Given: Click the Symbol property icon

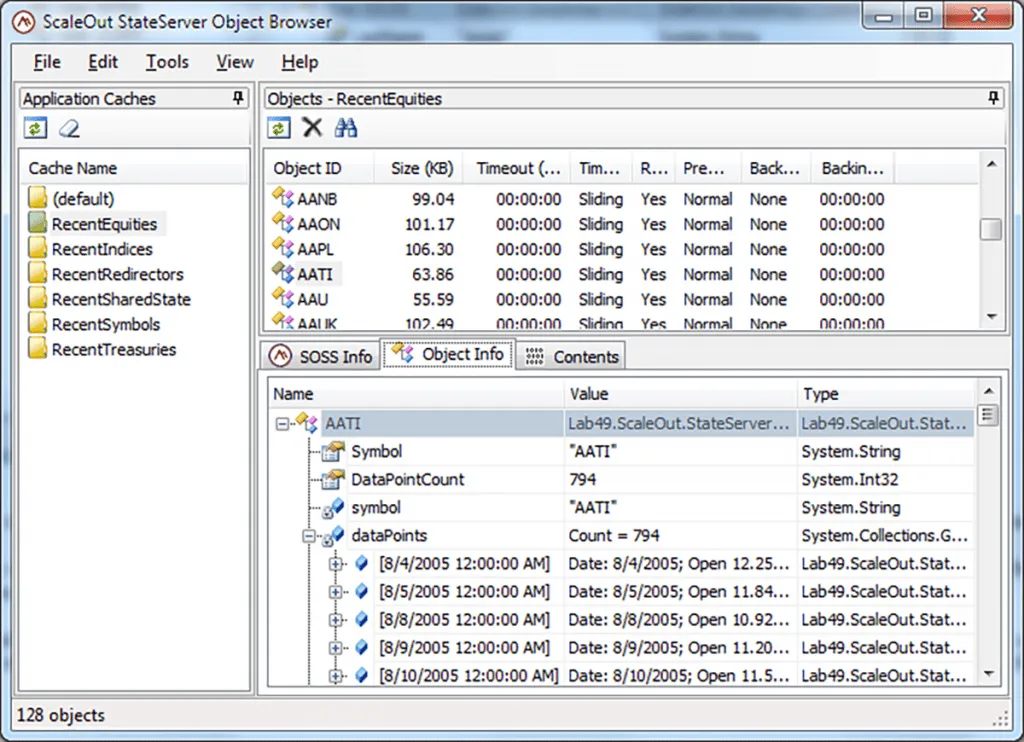Looking at the screenshot, I should [333, 451].
